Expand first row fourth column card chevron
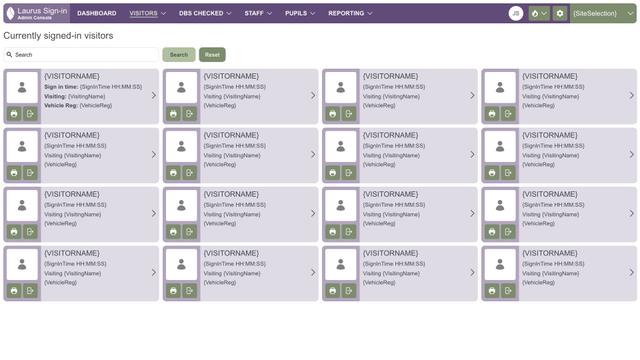Image resolution: width=640 pixels, height=360 pixels. coord(631,96)
